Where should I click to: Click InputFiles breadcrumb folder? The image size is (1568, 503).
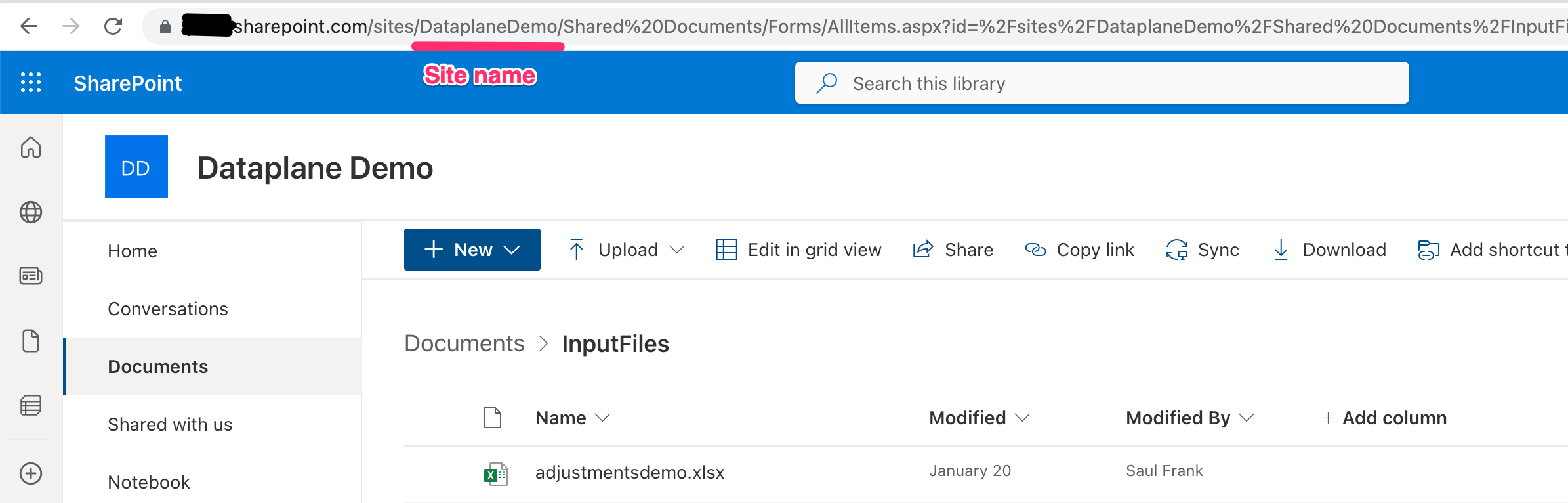(x=615, y=343)
